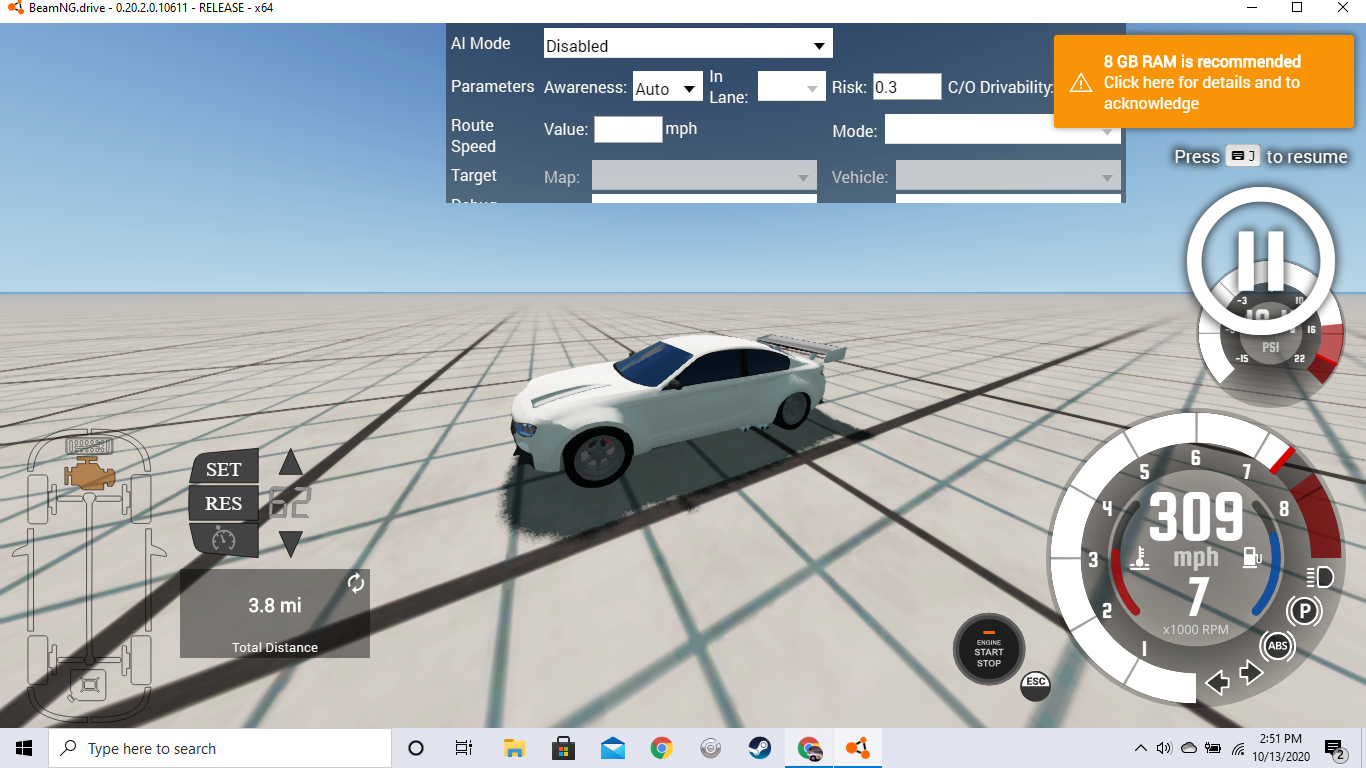Click the turbo boost PSI gauge
Image resolution: width=1366 pixels, height=768 pixels.
coord(1270,345)
